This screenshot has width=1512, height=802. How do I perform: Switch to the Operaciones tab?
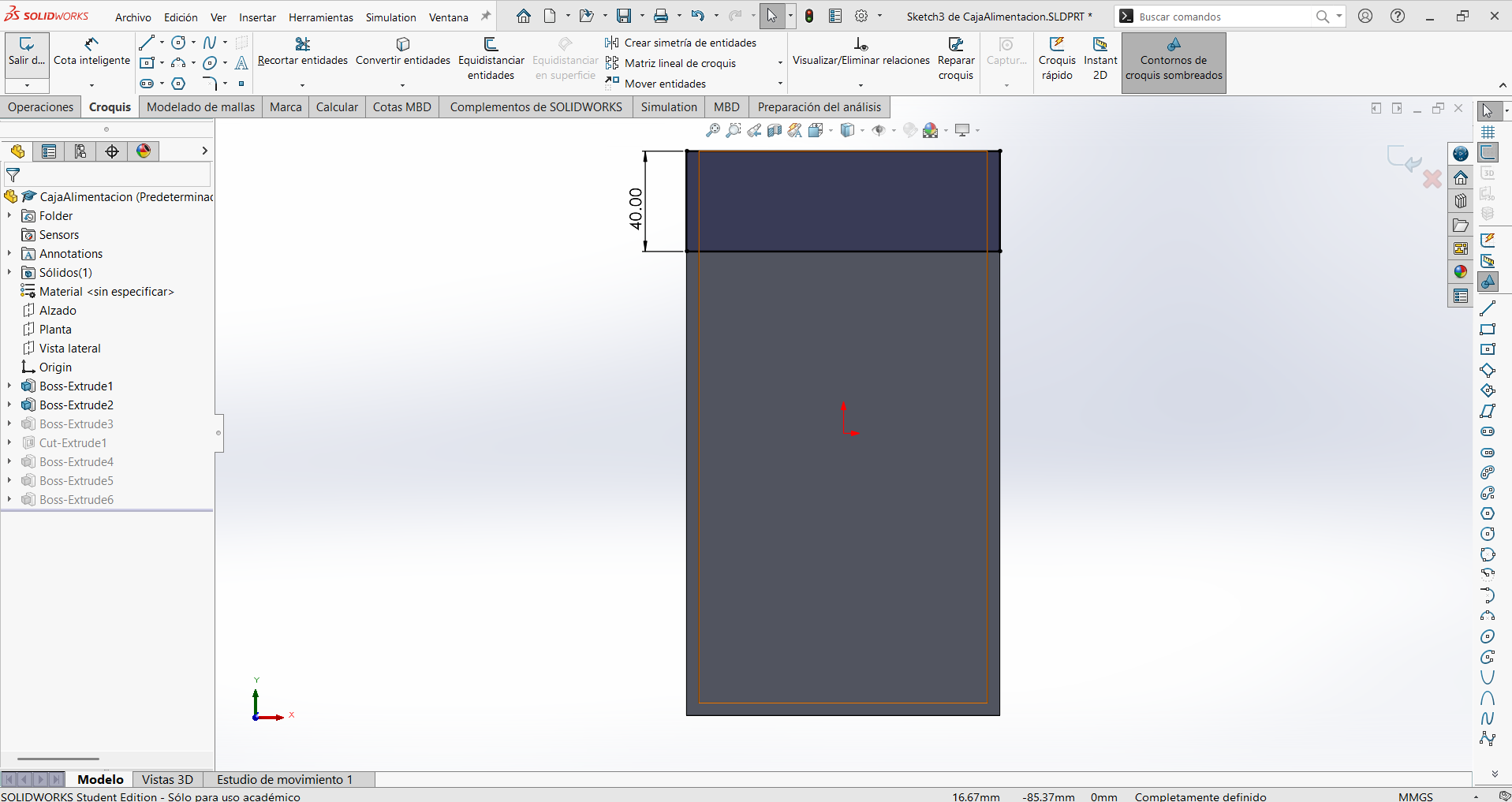tap(41, 107)
